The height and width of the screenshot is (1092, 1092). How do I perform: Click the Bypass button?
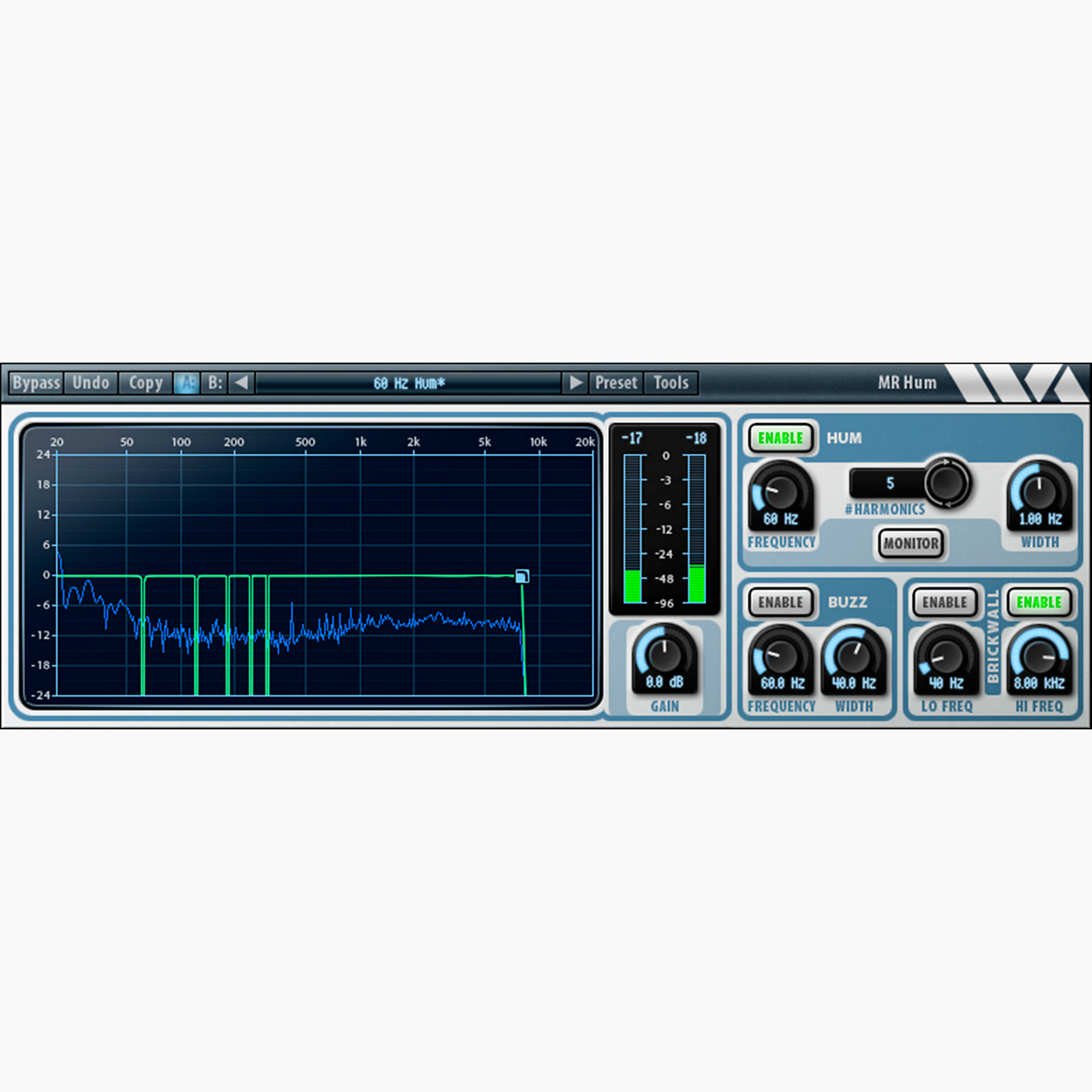(37, 383)
